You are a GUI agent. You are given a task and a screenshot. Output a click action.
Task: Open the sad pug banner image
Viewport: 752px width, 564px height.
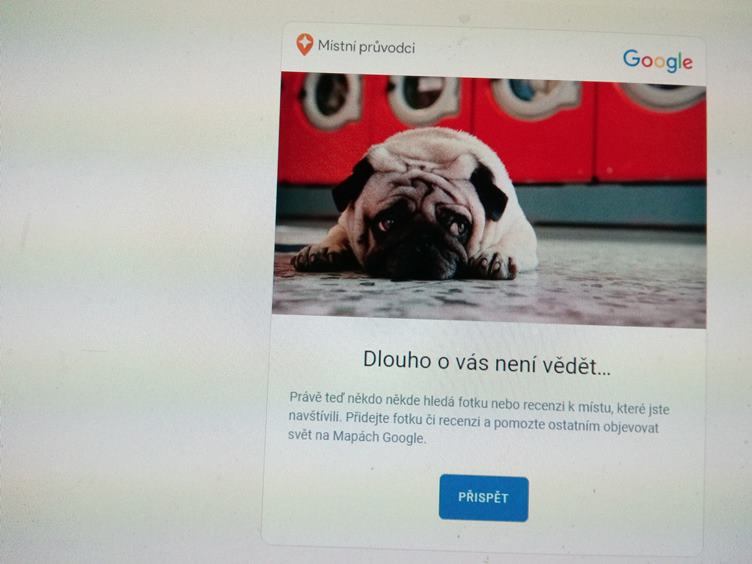point(490,200)
